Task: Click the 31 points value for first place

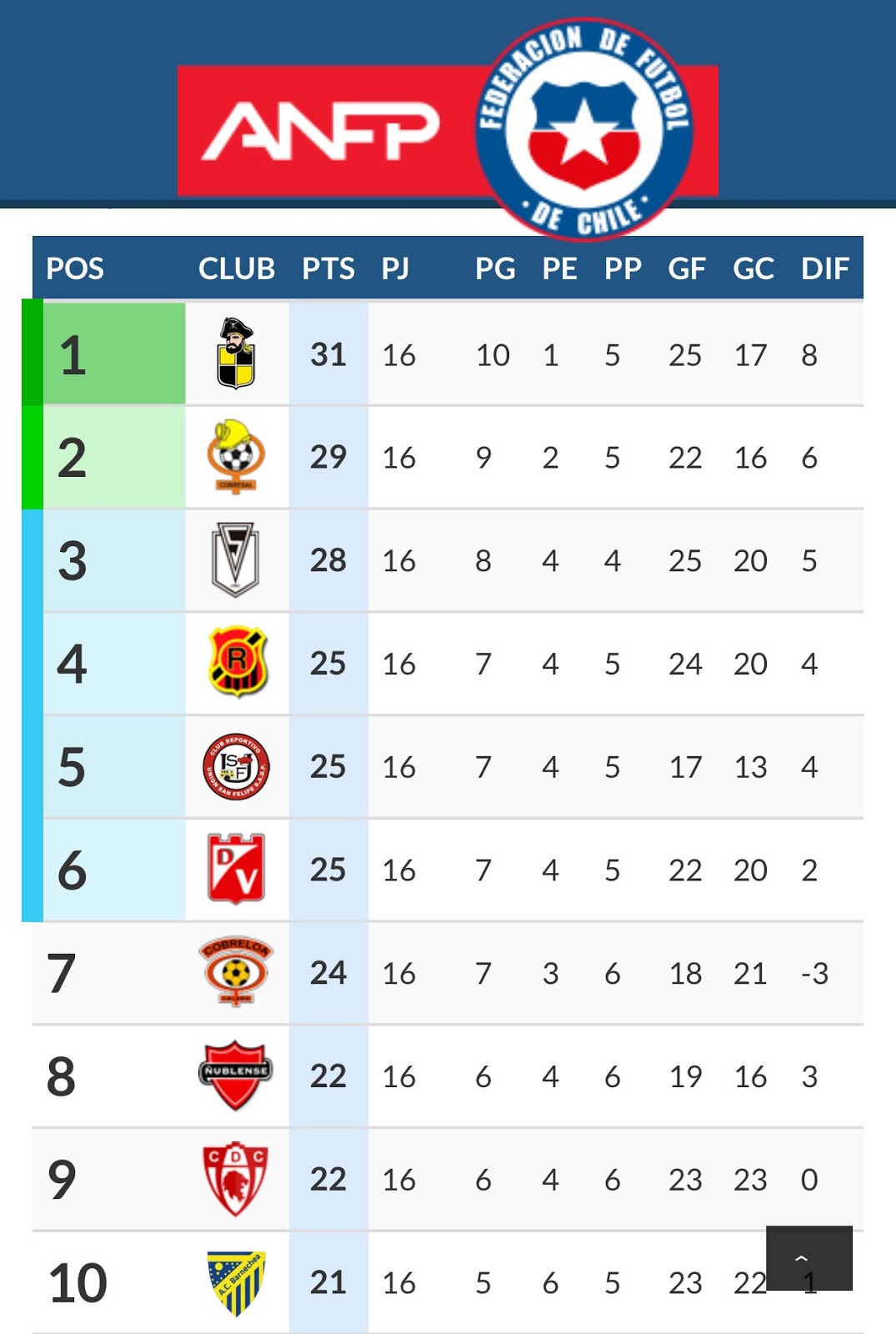Action: click(328, 354)
